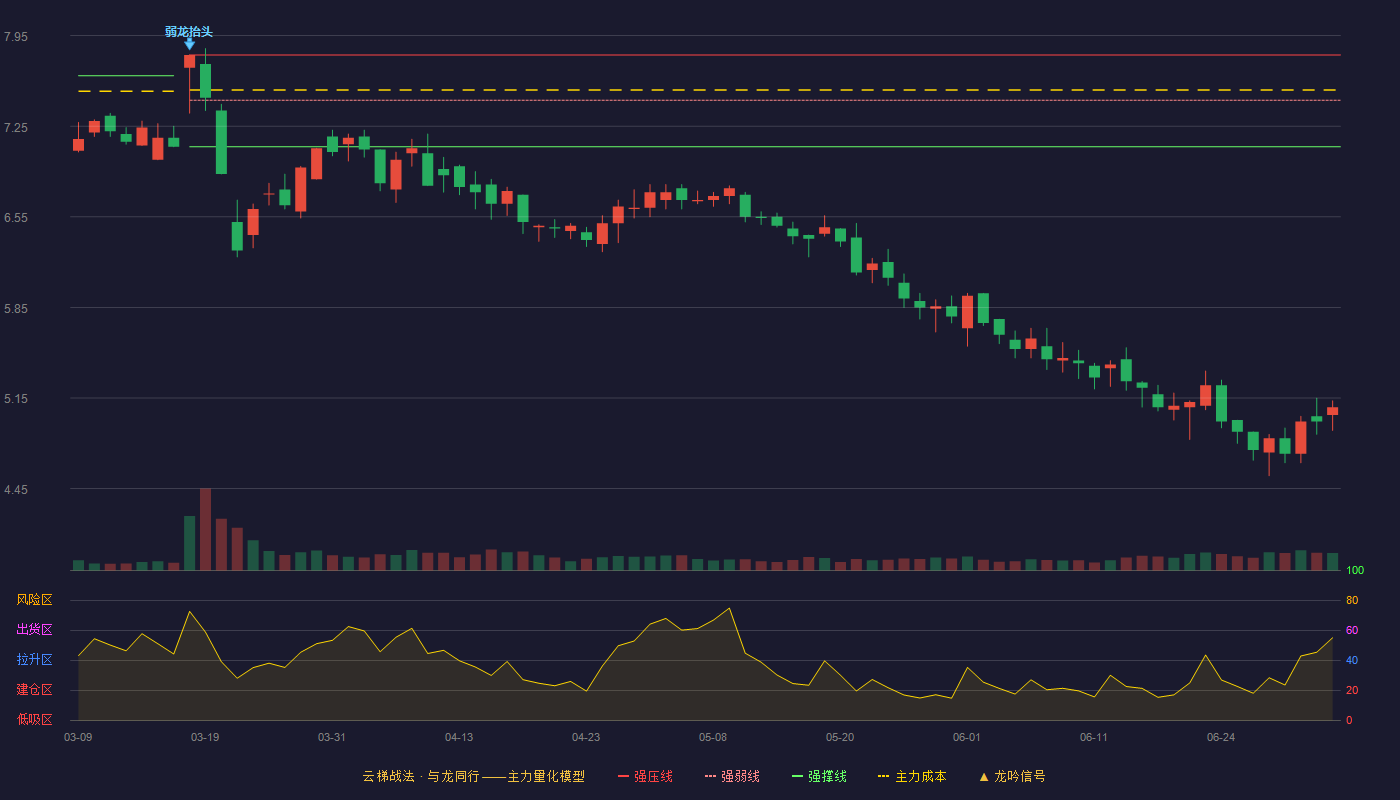Screen dimensions: 1400x800
Task: Click the 80 value on indicator axis
Action: [1352, 600]
